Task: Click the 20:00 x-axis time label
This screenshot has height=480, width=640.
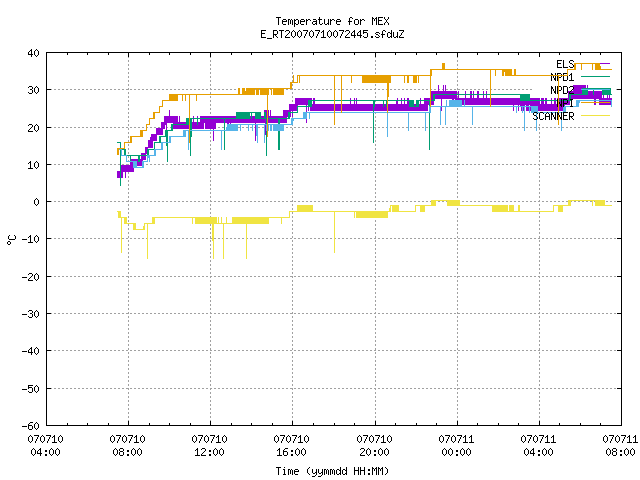Action: point(374,452)
